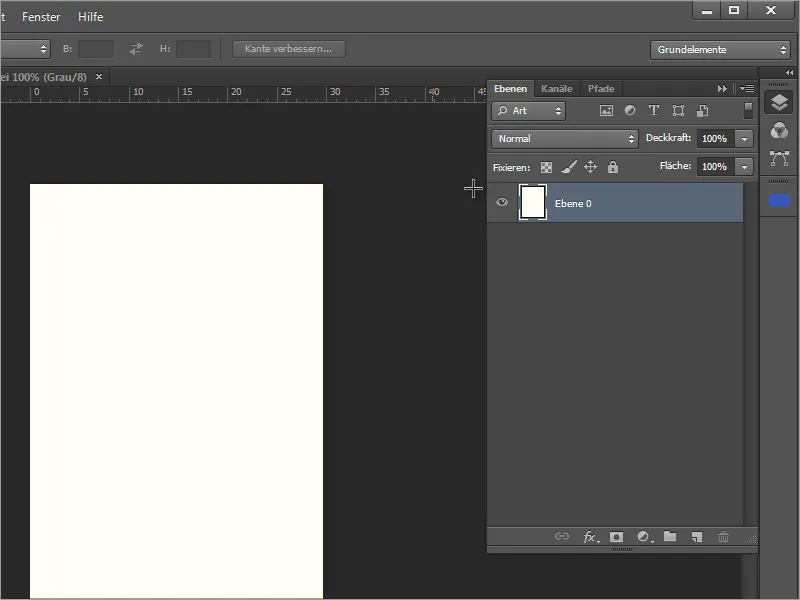This screenshot has width=800, height=600.
Task: Create a new fill or adjustment layer
Action: click(643, 537)
